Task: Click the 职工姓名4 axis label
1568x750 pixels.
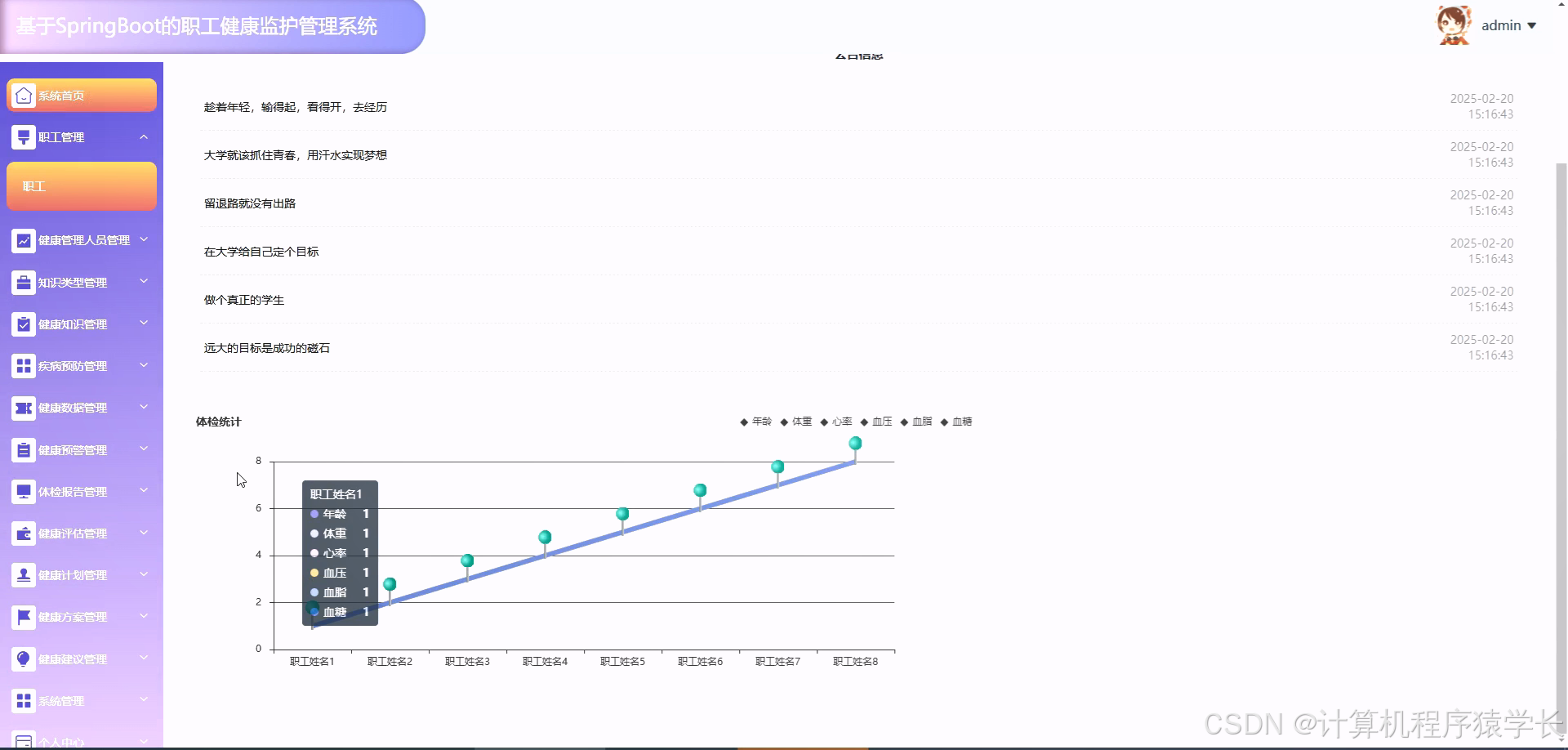Action: pyautogui.click(x=545, y=662)
